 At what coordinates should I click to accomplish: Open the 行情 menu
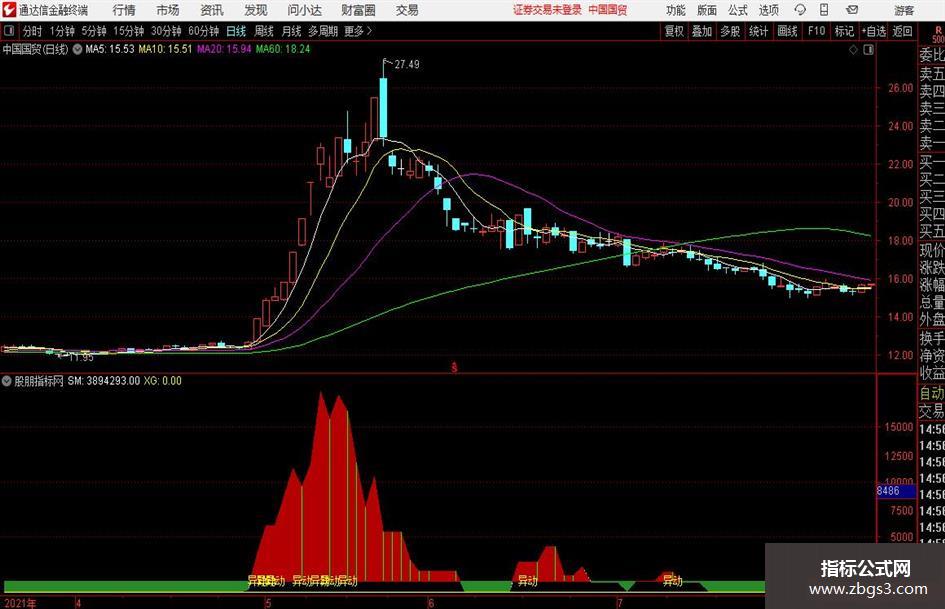click(x=124, y=10)
